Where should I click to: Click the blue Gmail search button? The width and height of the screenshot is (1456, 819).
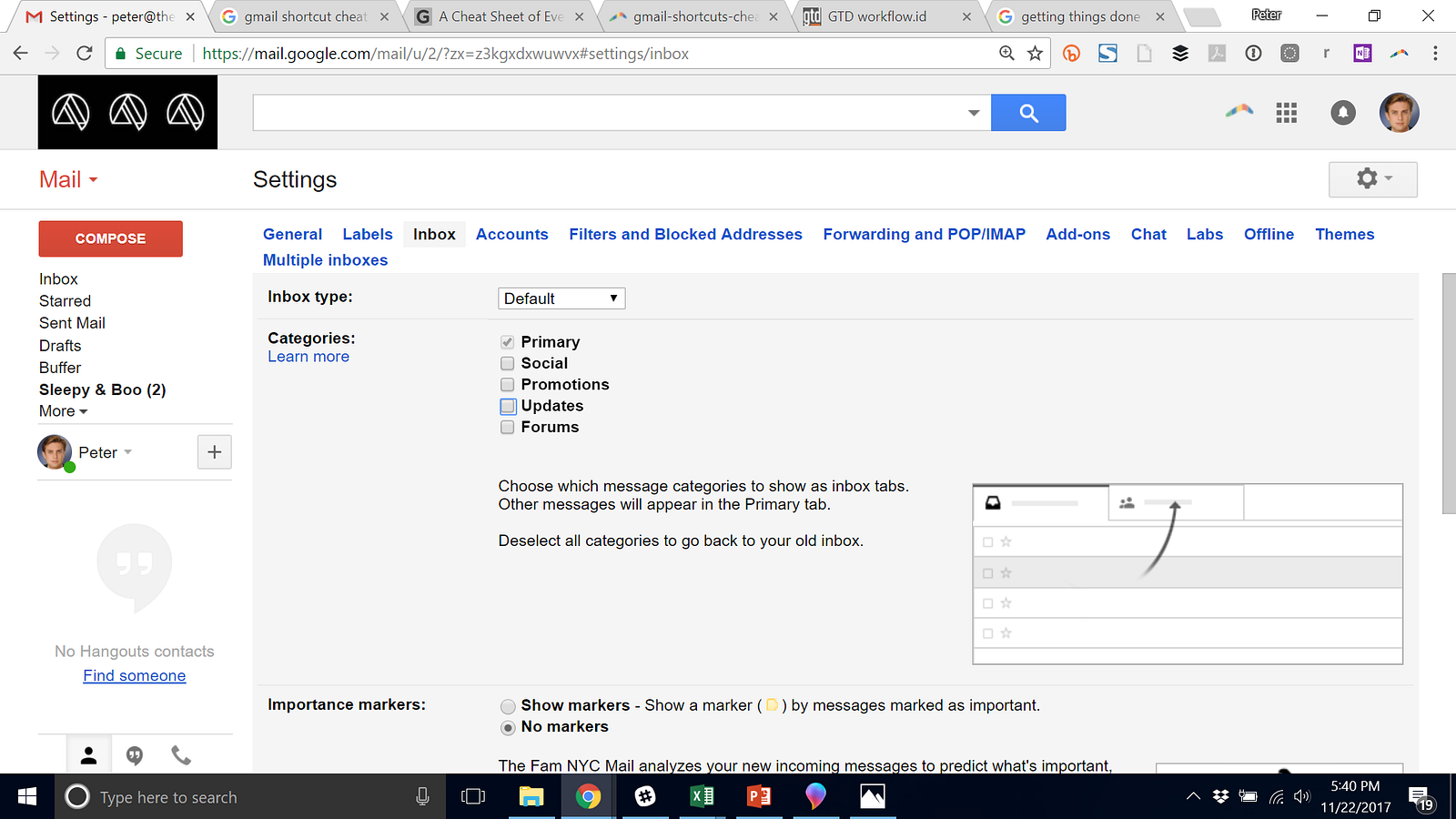[1028, 113]
